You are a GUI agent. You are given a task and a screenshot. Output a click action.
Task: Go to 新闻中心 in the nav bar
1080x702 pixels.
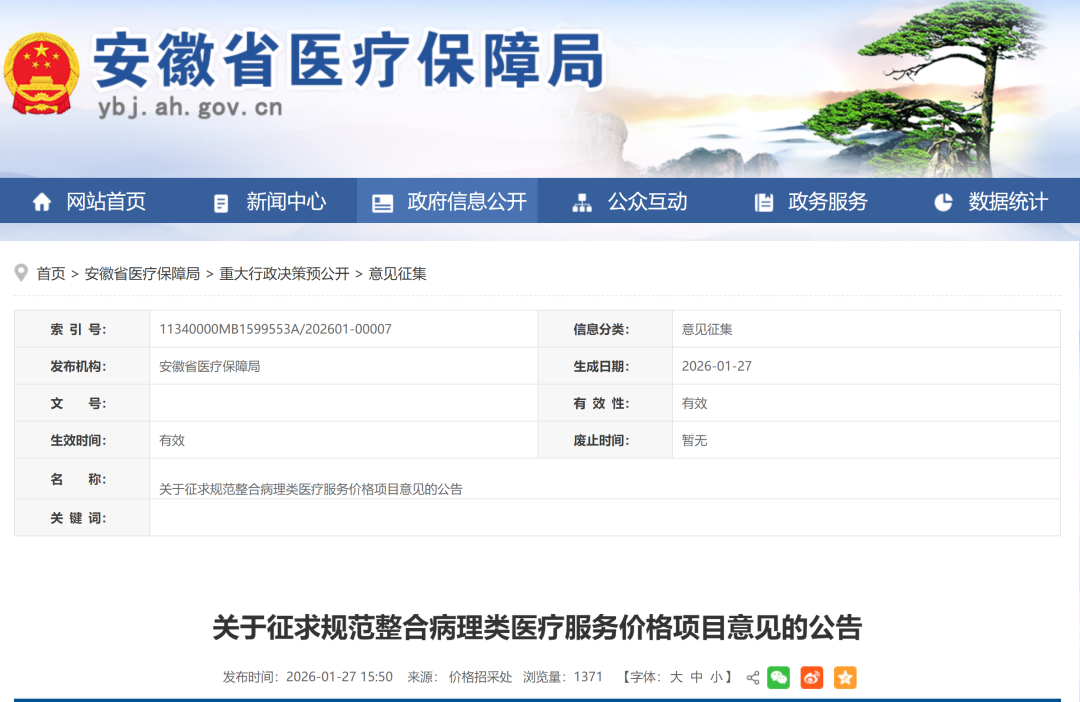[286, 202]
